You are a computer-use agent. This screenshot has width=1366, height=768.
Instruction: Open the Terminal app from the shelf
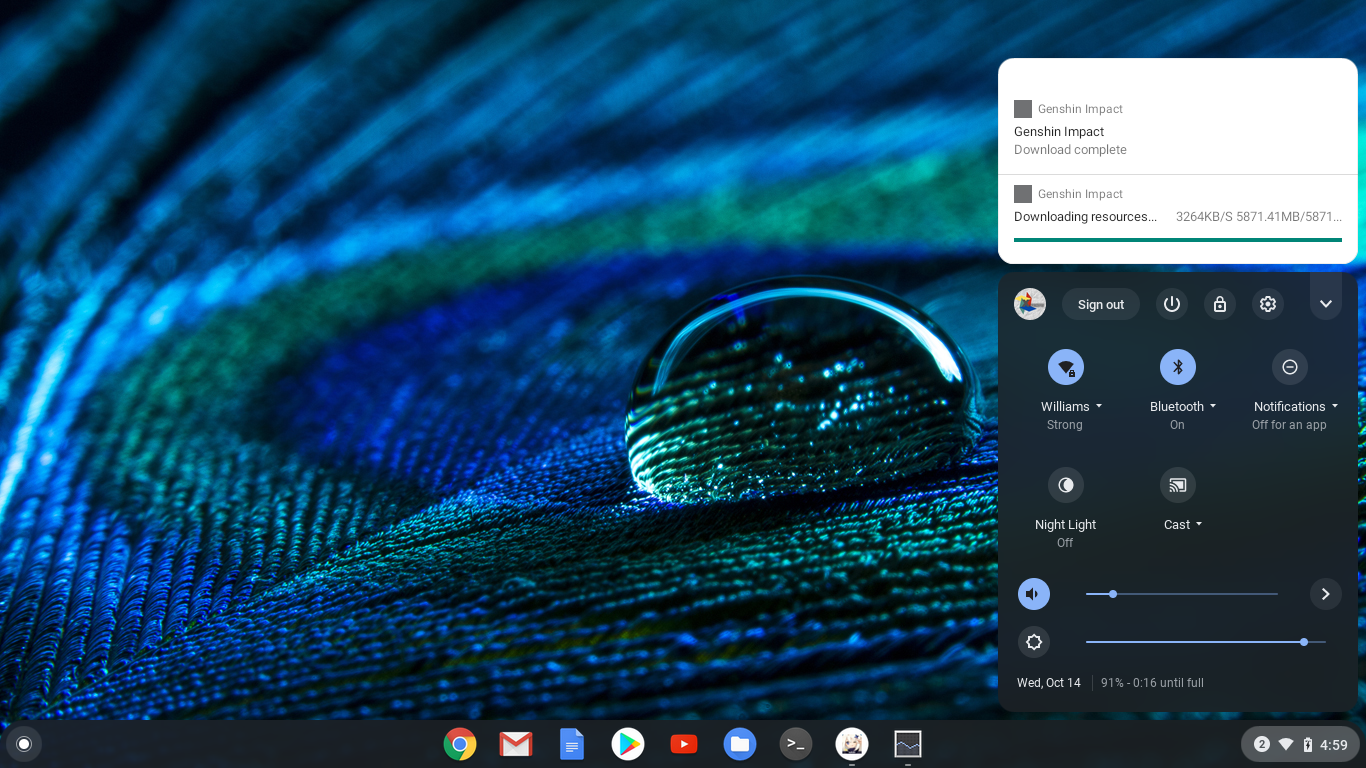(796, 744)
